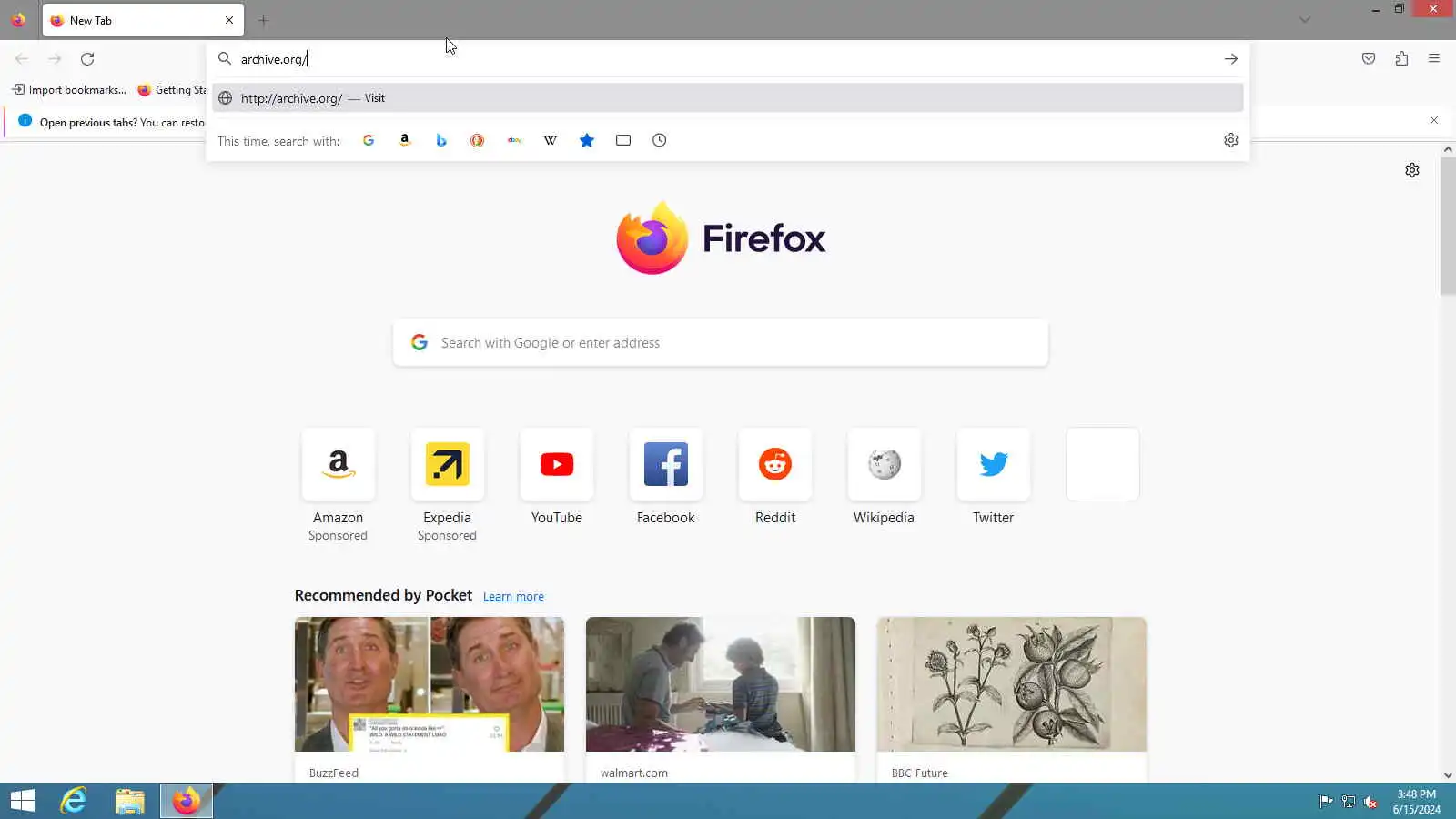Search this time with Bing icon

coord(441,140)
